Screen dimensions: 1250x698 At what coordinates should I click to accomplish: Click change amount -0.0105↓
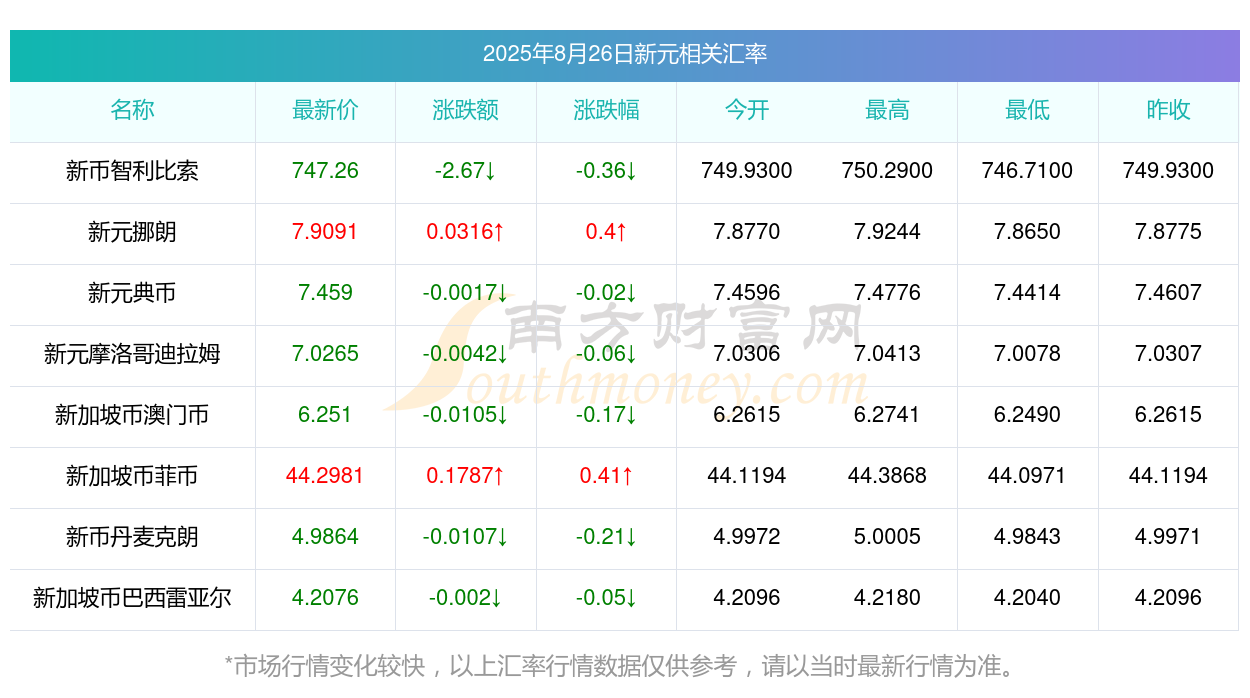click(x=466, y=415)
